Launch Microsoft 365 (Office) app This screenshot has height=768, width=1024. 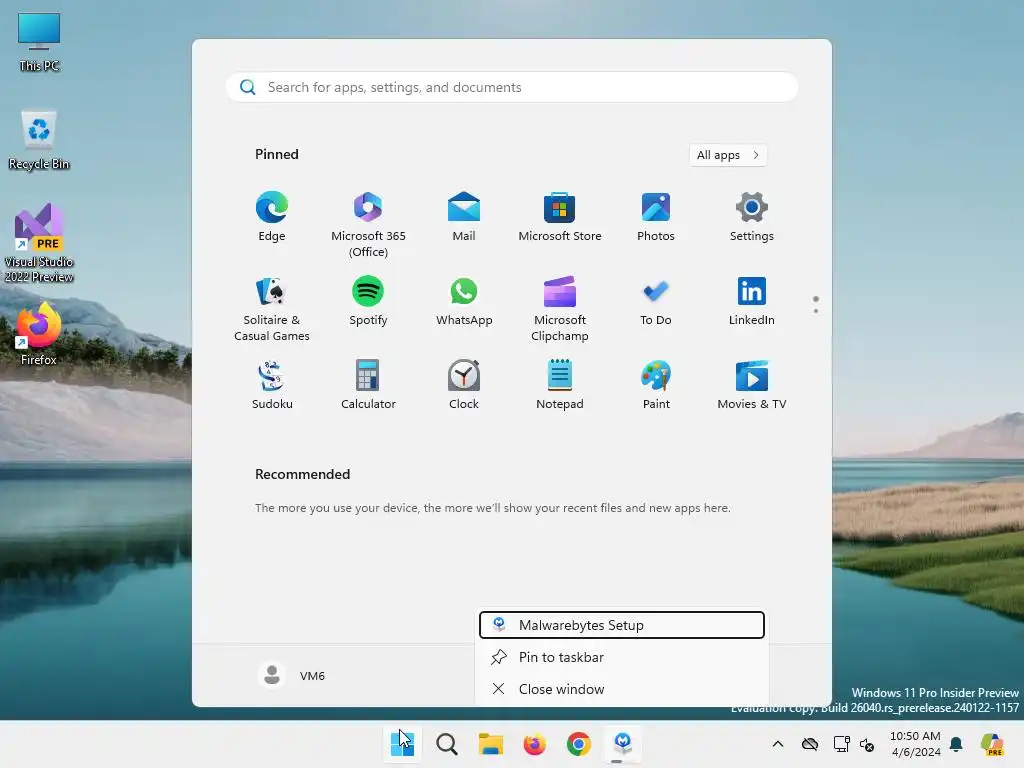coord(368,224)
